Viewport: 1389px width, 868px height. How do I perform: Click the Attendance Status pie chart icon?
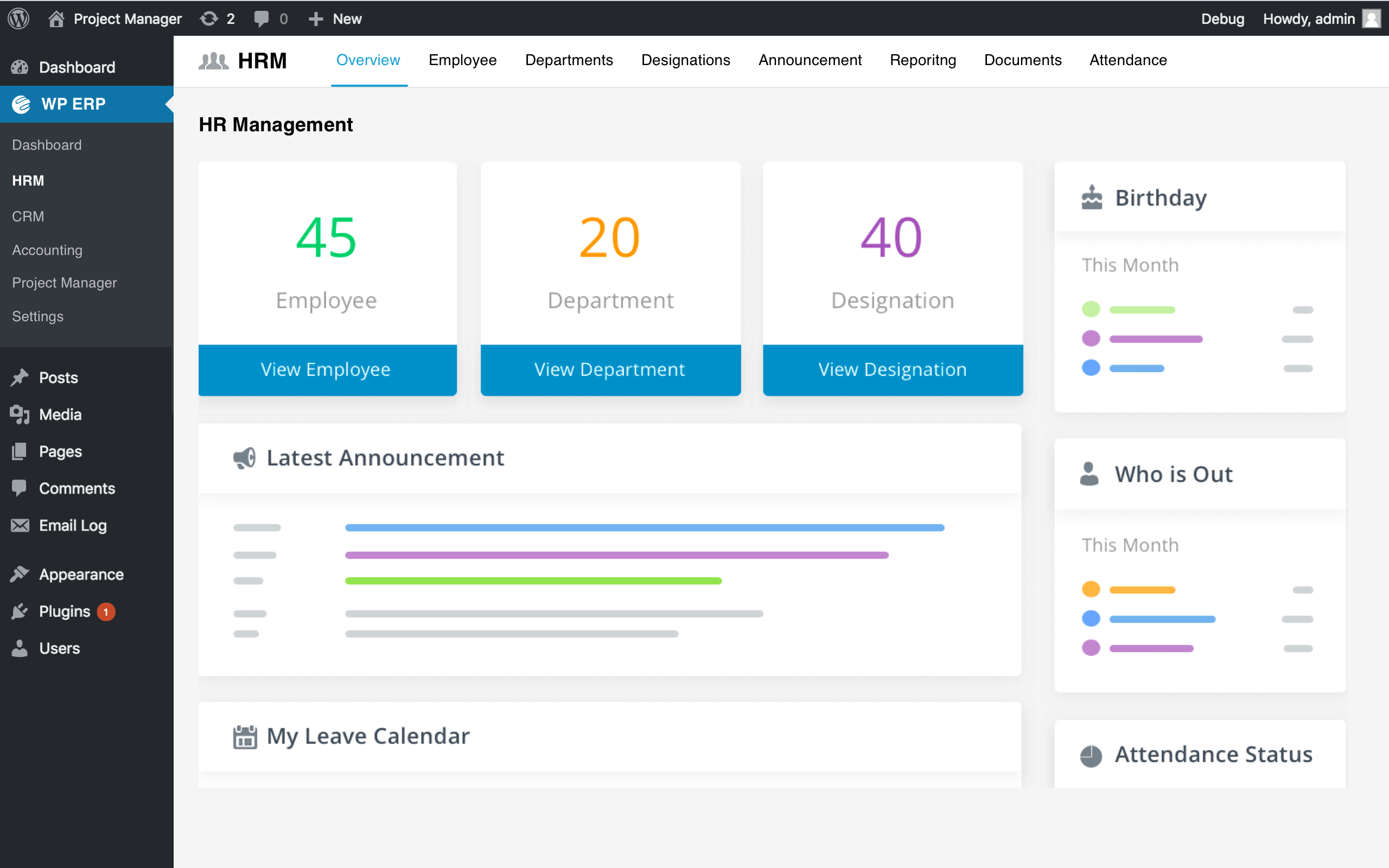(1091, 755)
